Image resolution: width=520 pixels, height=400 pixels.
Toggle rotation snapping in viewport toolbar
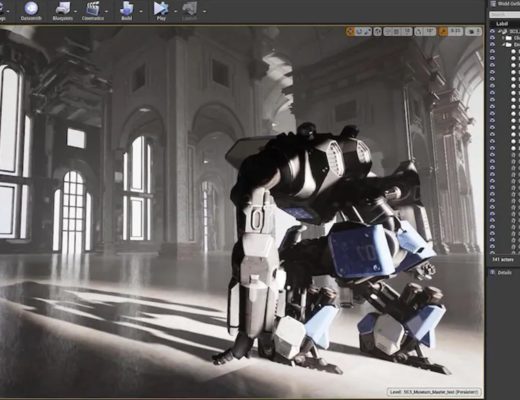coord(419,32)
